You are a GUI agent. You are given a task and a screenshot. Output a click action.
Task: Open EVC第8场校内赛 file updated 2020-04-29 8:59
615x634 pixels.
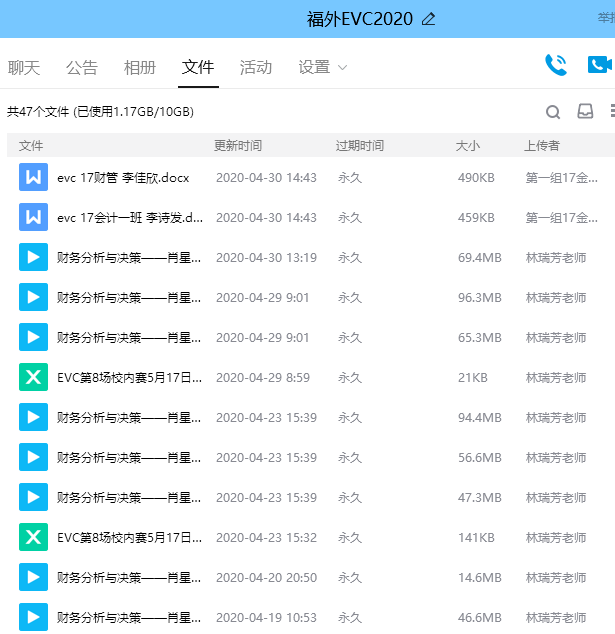[129, 378]
